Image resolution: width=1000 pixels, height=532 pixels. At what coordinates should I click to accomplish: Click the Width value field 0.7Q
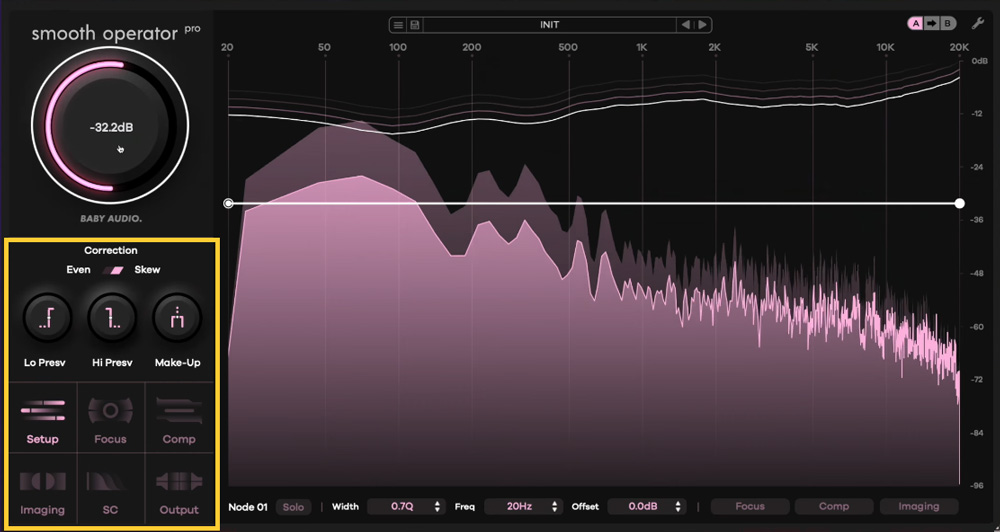pyautogui.click(x=401, y=507)
